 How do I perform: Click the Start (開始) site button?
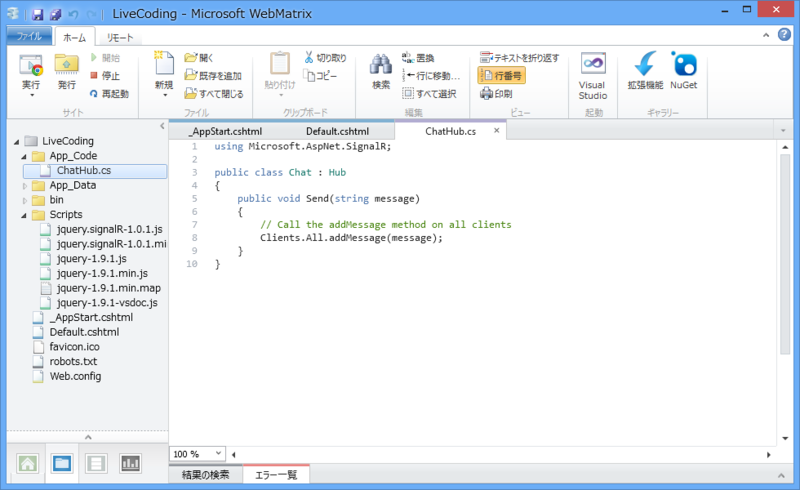105,58
